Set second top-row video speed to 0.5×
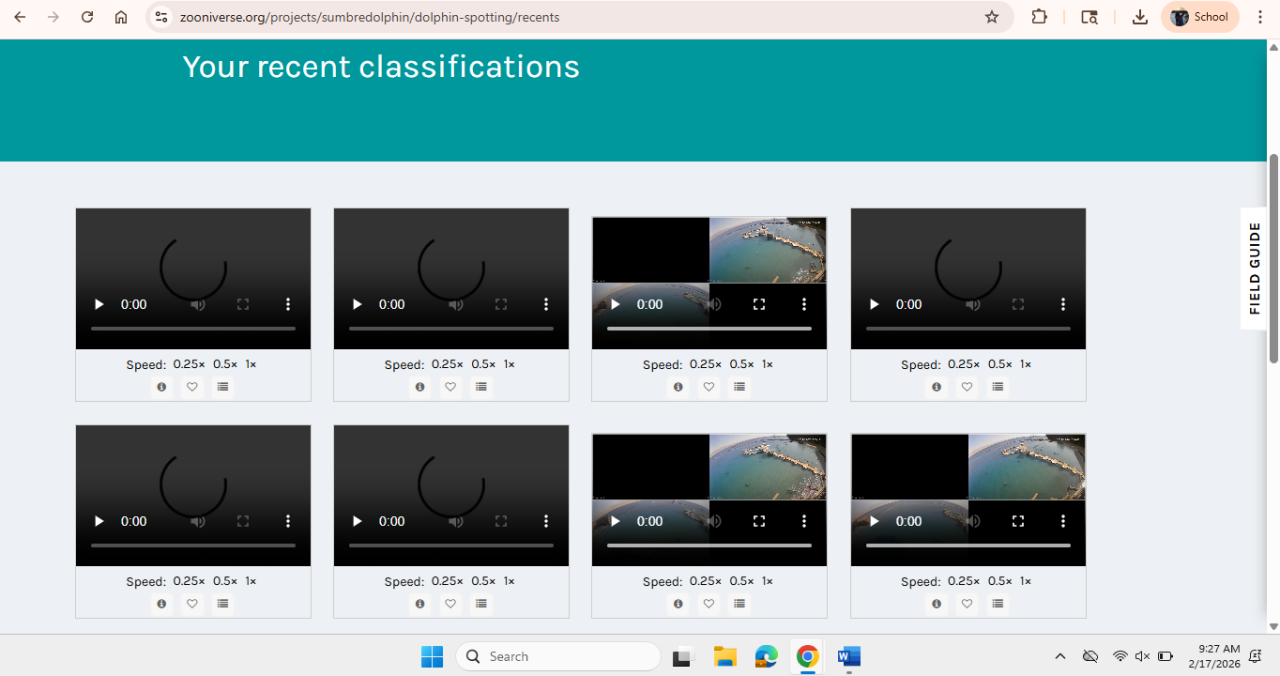This screenshot has height=676, width=1280. click(483, 365)
